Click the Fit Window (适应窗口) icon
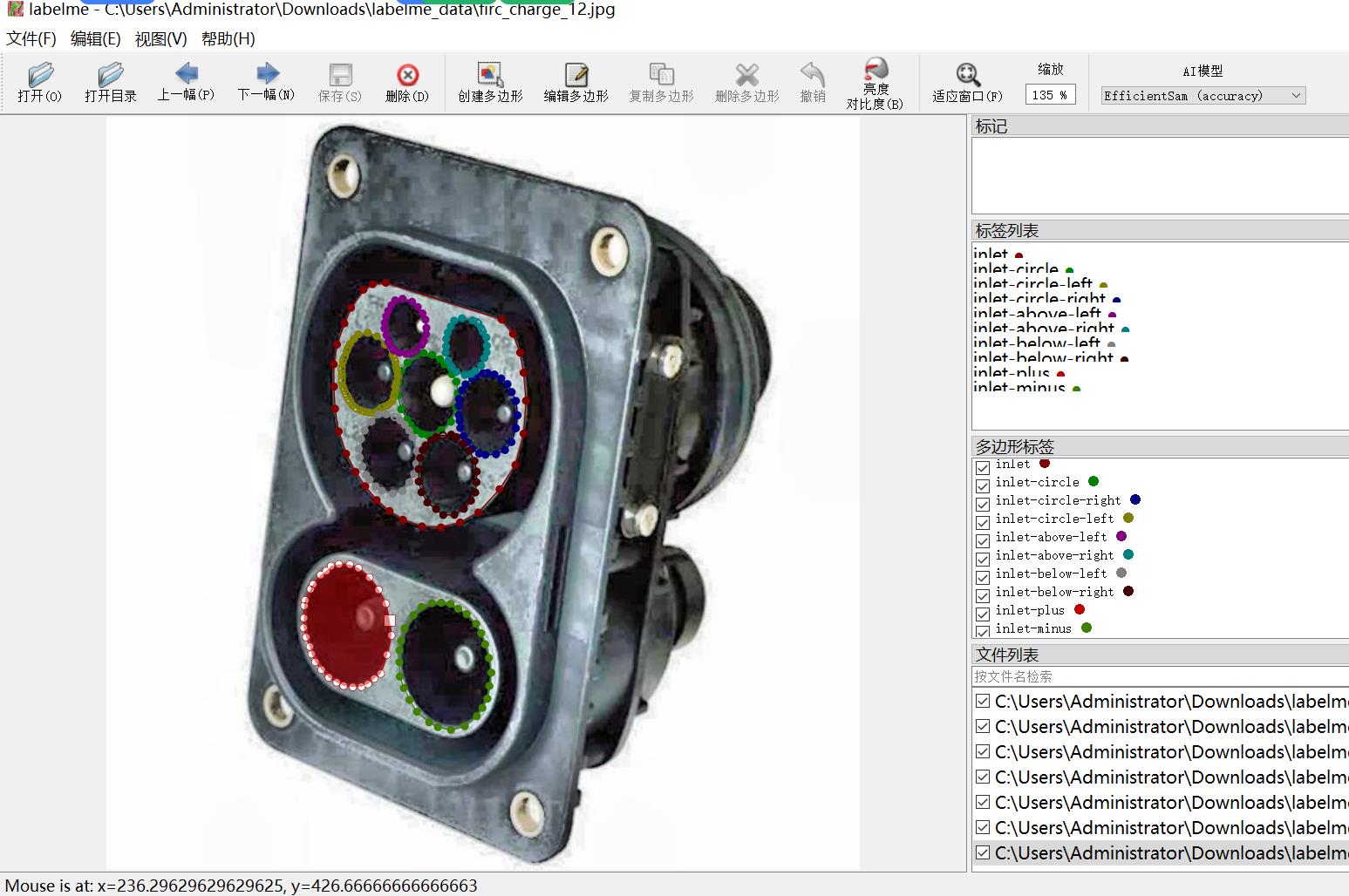Screen dimensions: 1349x896 click(967, 83)
